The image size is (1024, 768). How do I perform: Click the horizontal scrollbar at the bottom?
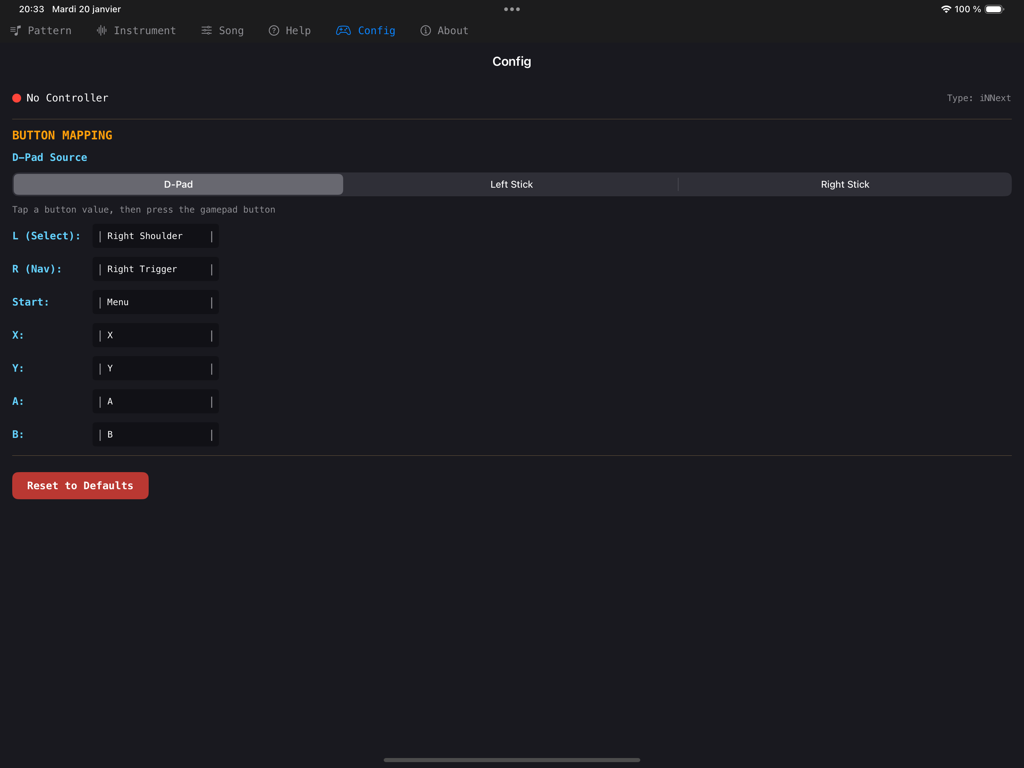coord(511,759)
